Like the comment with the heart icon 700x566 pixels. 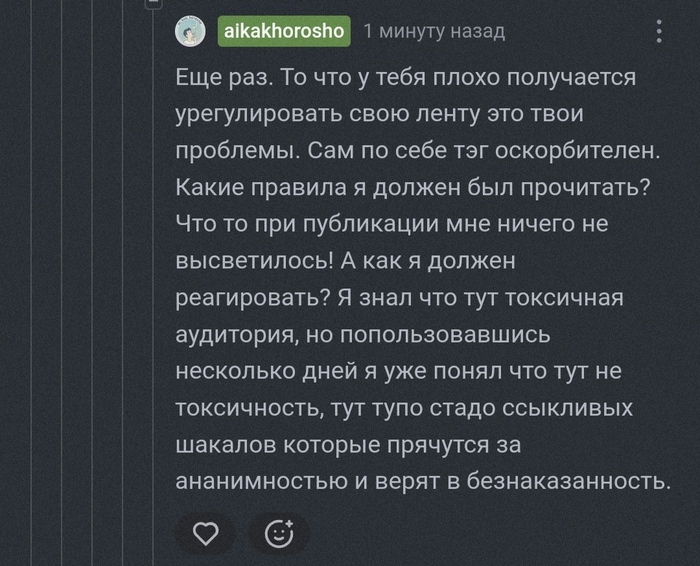pos(205,535)
